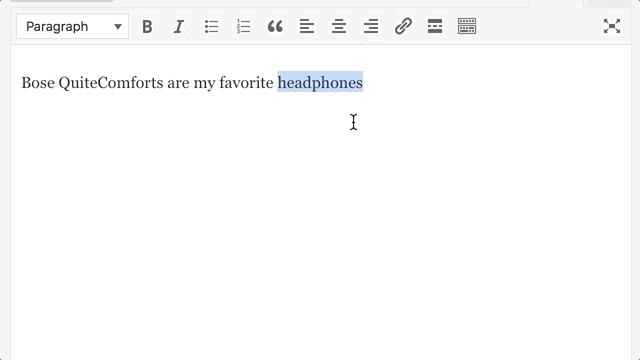
Task: Insert a numbered list
Action: (243, 27)
